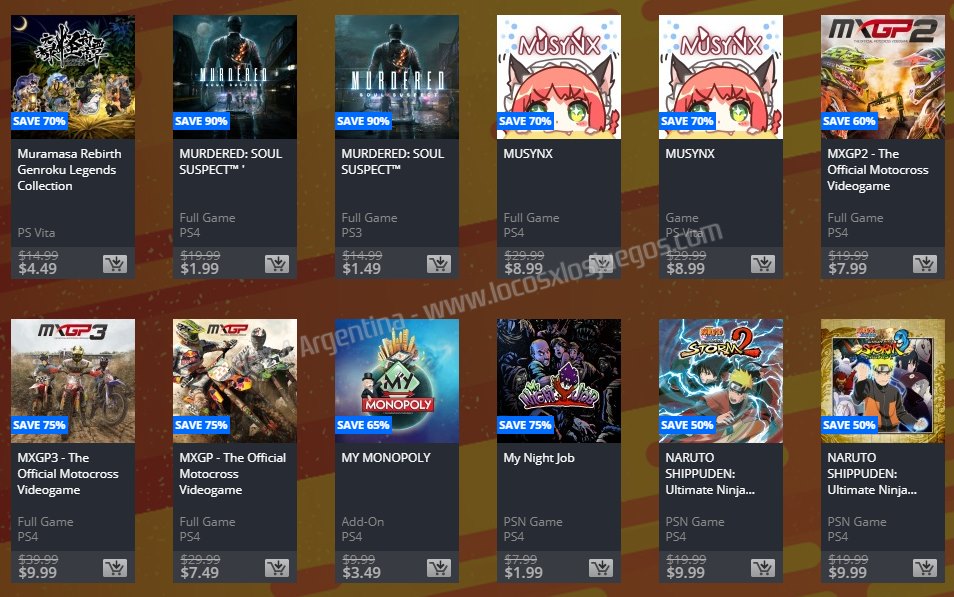Open the MXGP2 cover art thumbnail
The height and width of the screenshot is (597, 954).
883,77
